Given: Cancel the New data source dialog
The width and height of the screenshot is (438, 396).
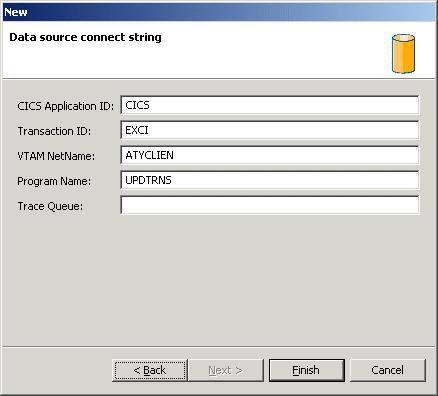Looking at the screenshot, I should (x=388, y=370).
